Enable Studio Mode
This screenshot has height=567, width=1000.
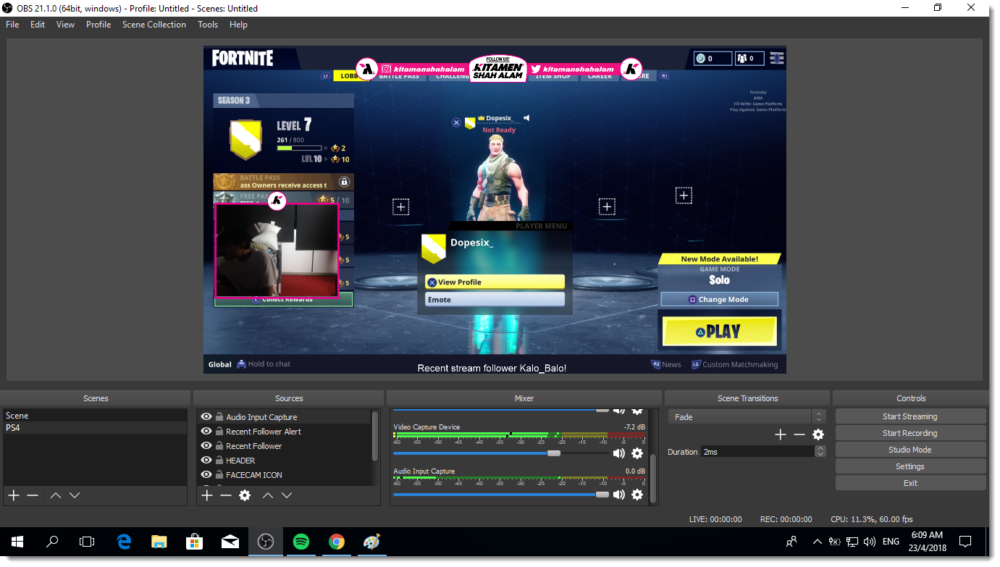point(910,450)
